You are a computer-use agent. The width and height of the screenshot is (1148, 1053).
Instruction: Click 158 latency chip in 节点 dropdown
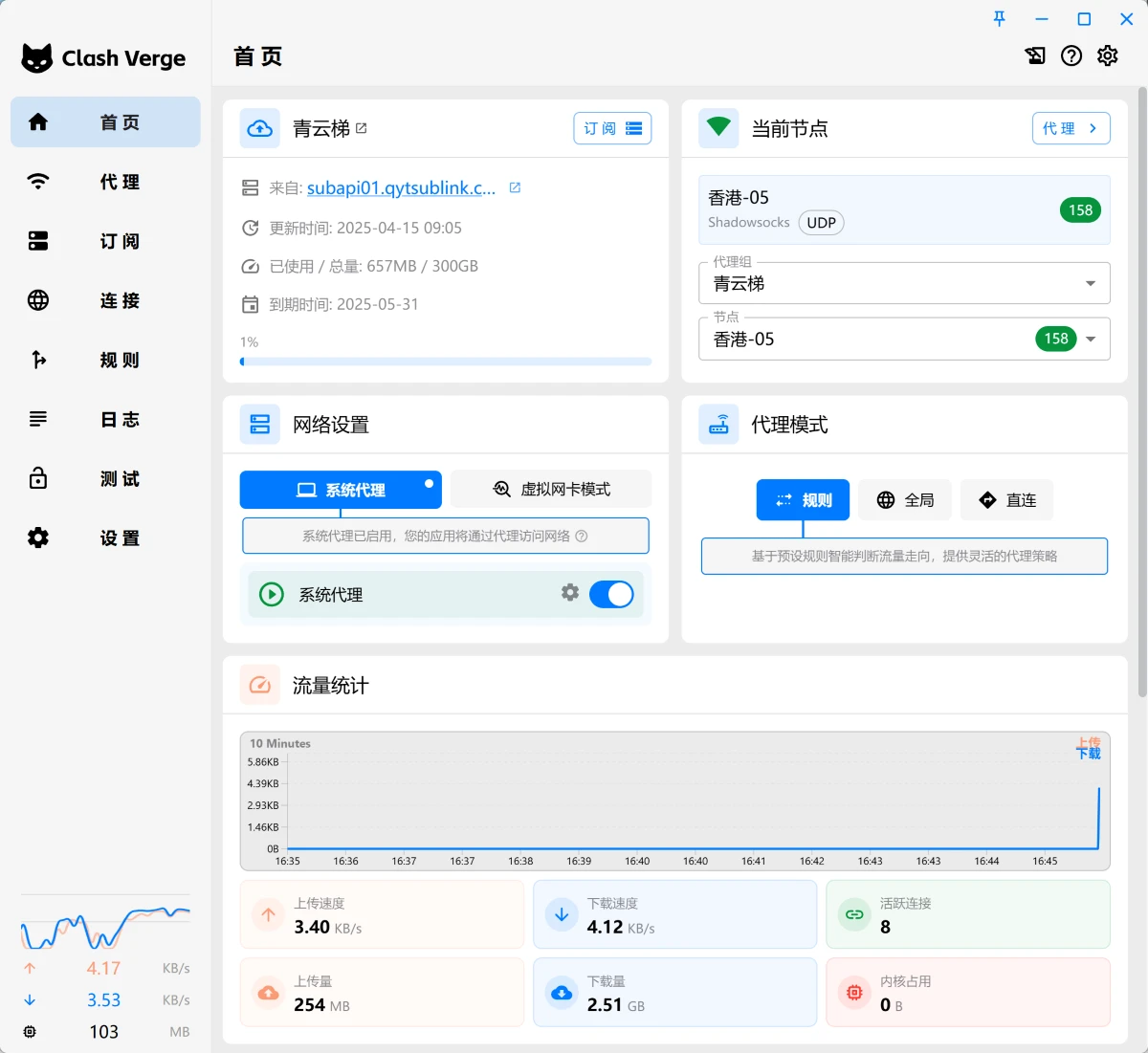coord(1056,339)
